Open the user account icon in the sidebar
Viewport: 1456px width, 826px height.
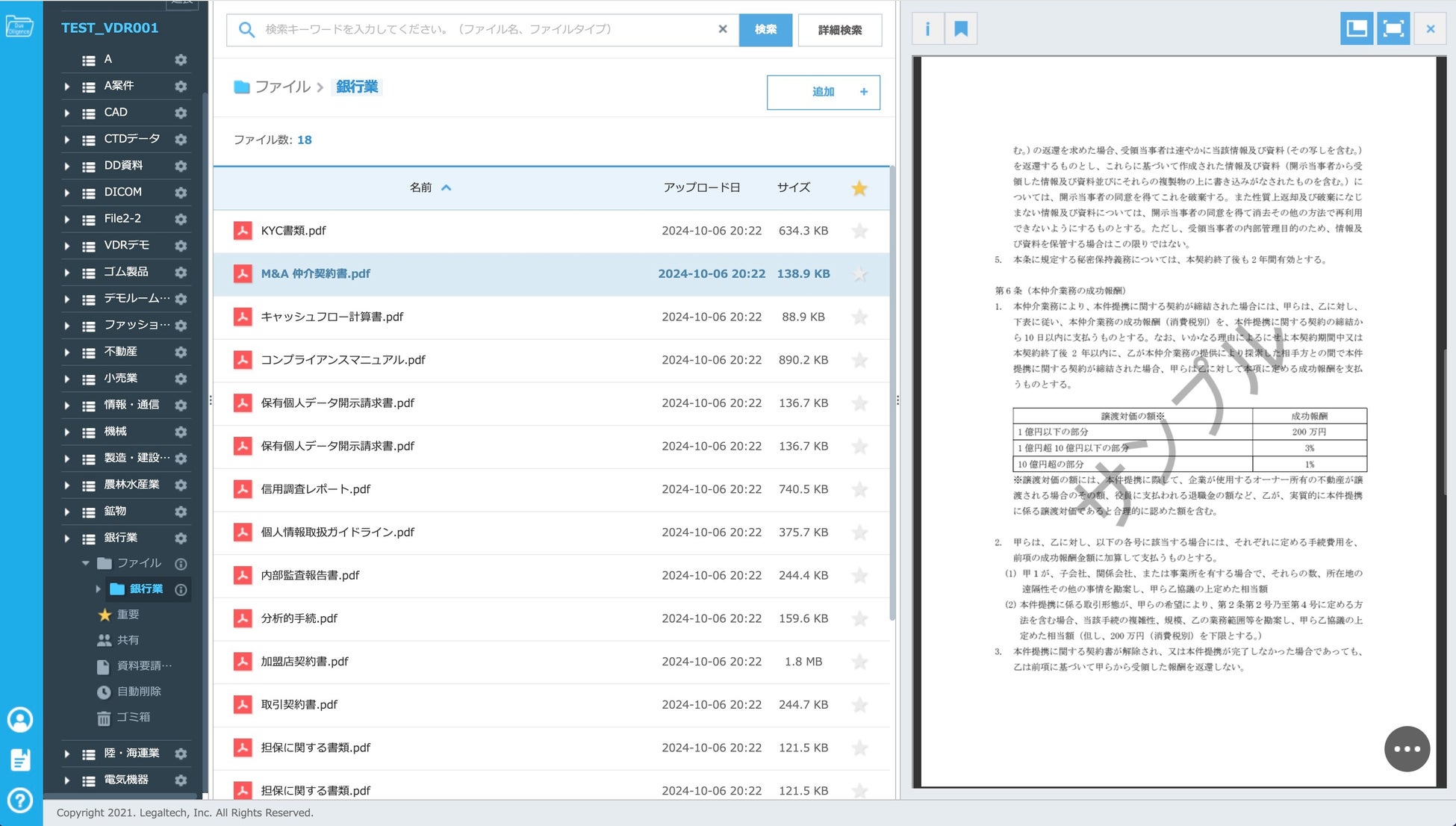[x=20, y=719]
